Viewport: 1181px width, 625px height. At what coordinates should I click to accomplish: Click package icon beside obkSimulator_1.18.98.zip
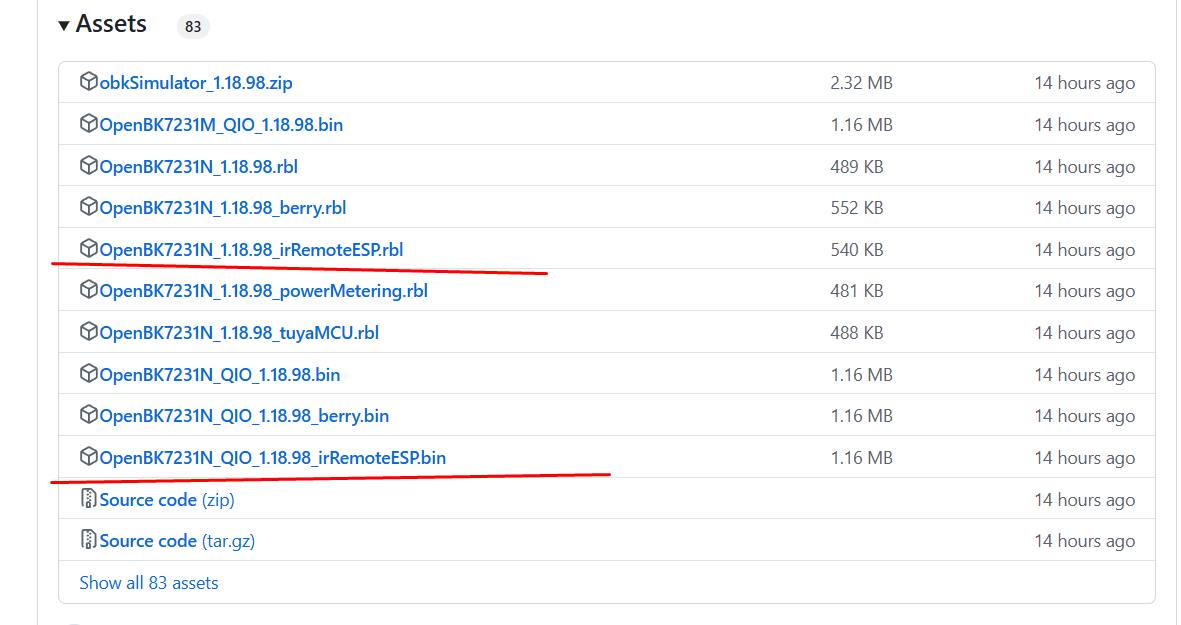[89, 81]
